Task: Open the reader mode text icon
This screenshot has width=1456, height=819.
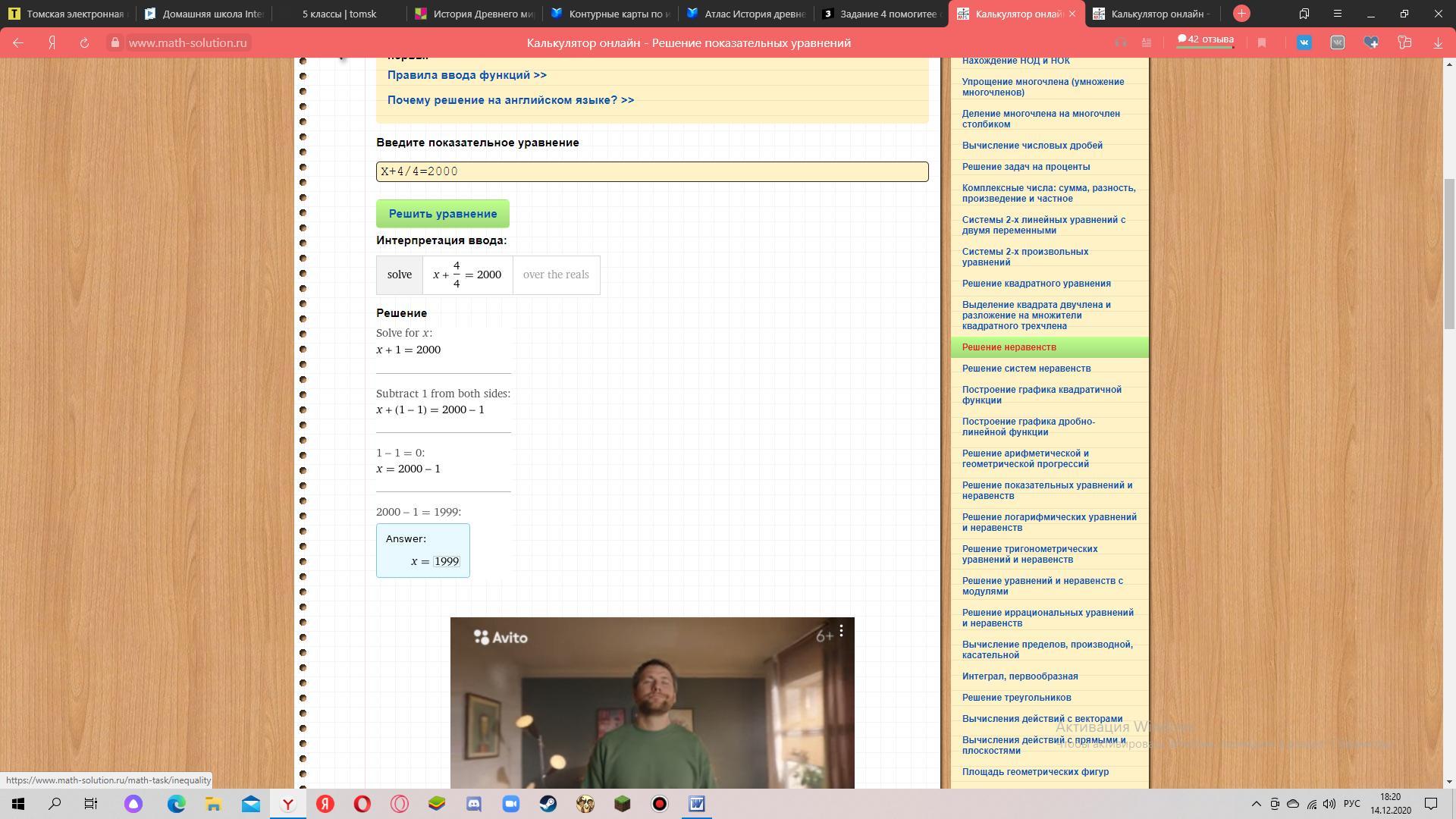Action: click(x=1147, y=43)
